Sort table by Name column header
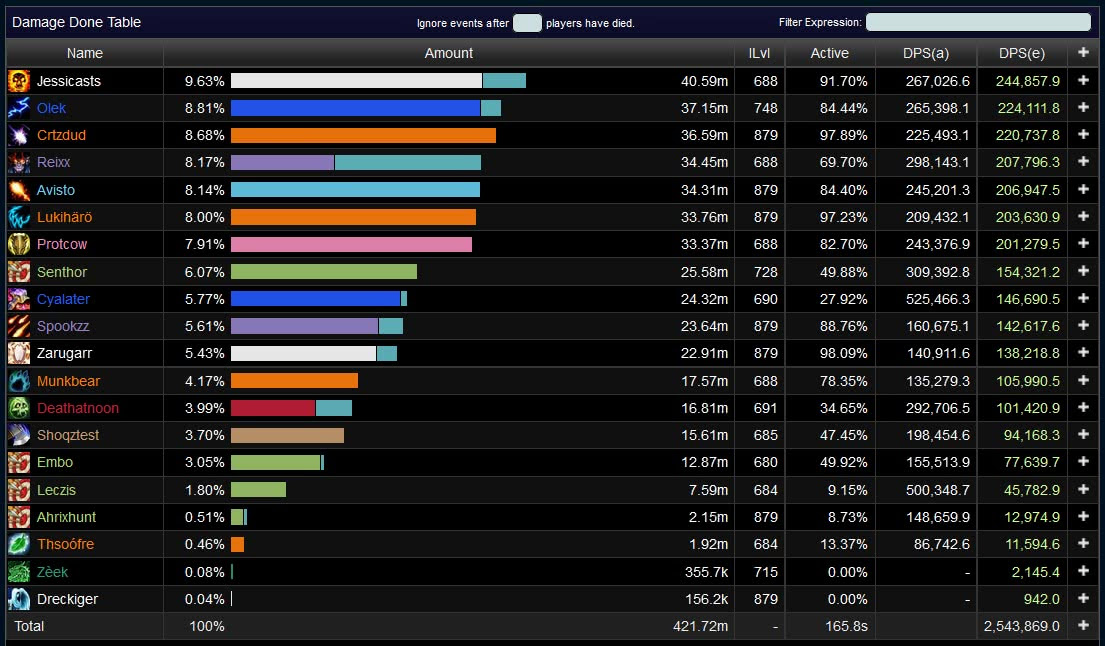The width and height of the screenshot is (1105, 646). (x=85, y=53)
